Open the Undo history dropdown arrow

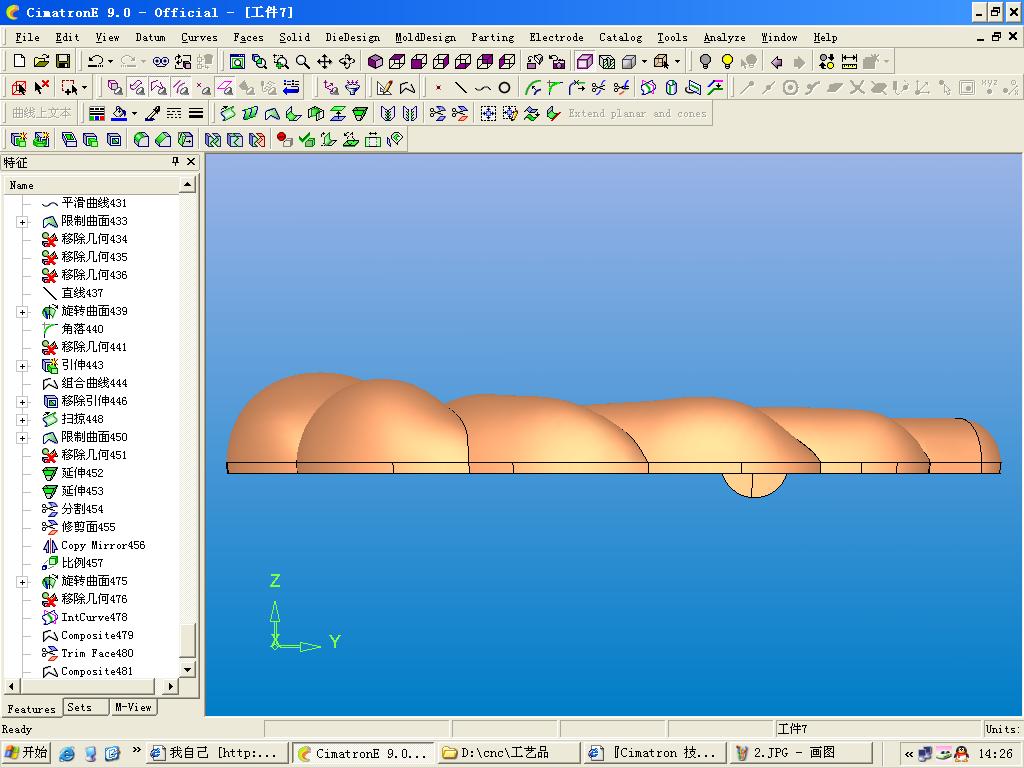[110, 62]
